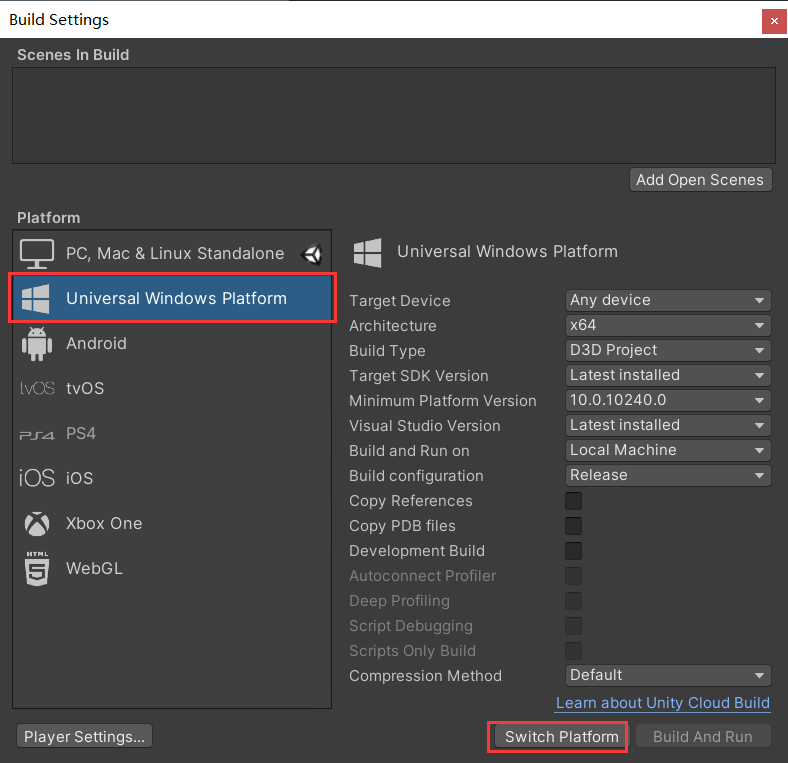
Task: Select the WebGL platform entry
Action: (94, 569)
